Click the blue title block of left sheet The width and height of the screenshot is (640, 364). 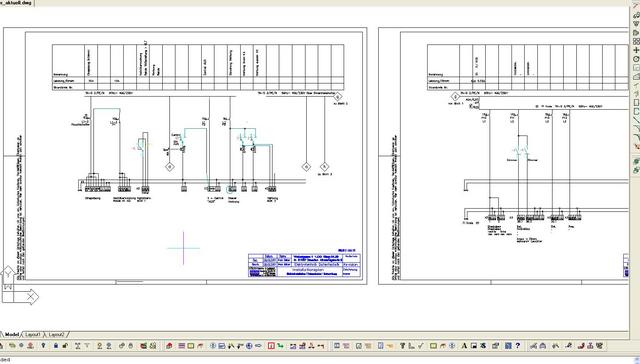(x=304, y=265)
